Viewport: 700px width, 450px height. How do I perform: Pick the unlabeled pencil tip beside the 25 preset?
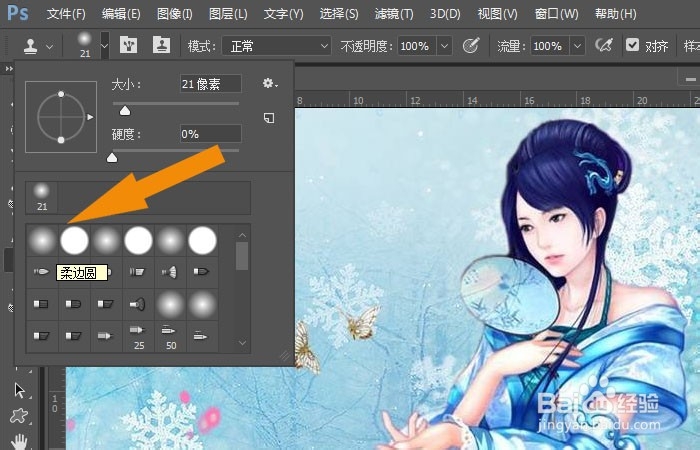[105, 335]
